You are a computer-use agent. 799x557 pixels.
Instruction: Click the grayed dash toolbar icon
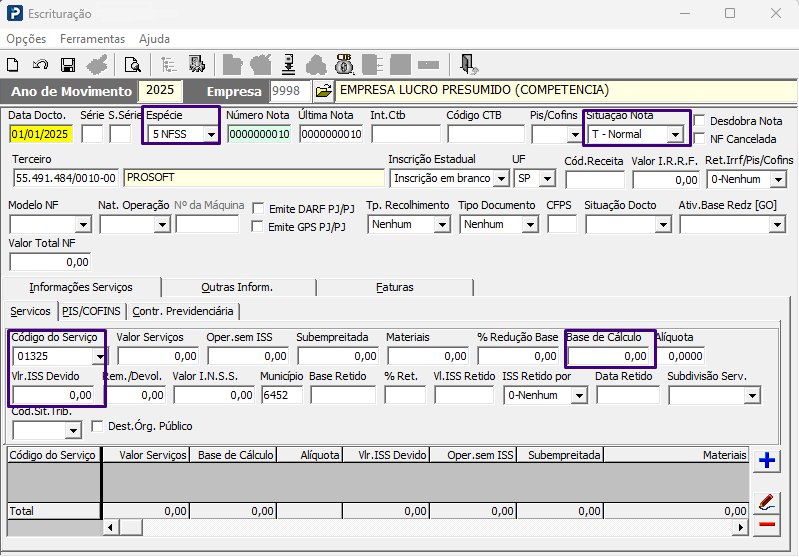[428, 65]
